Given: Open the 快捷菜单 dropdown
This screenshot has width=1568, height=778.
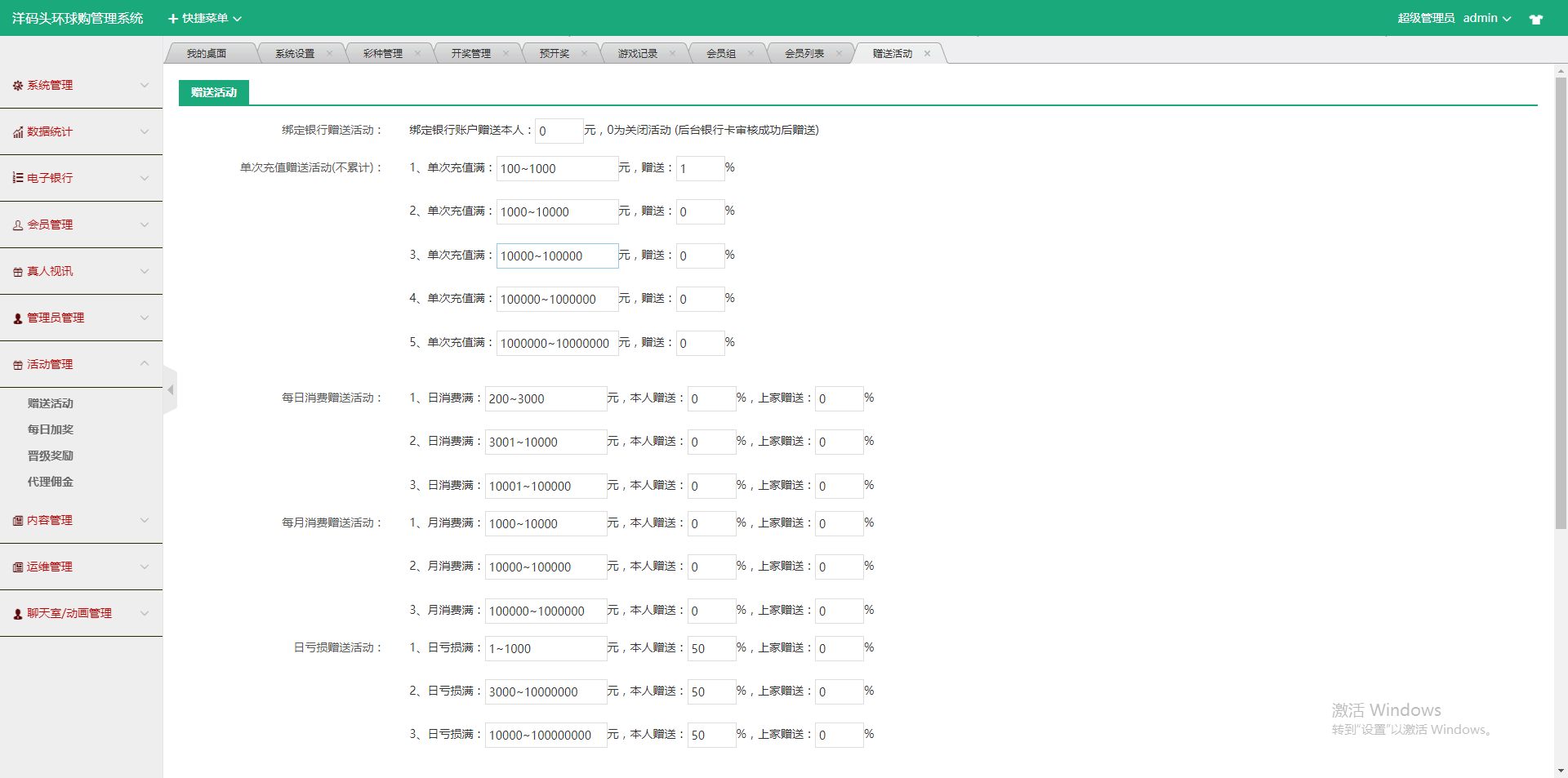Looking at the screenshot, I should click(x=205, y=18).
